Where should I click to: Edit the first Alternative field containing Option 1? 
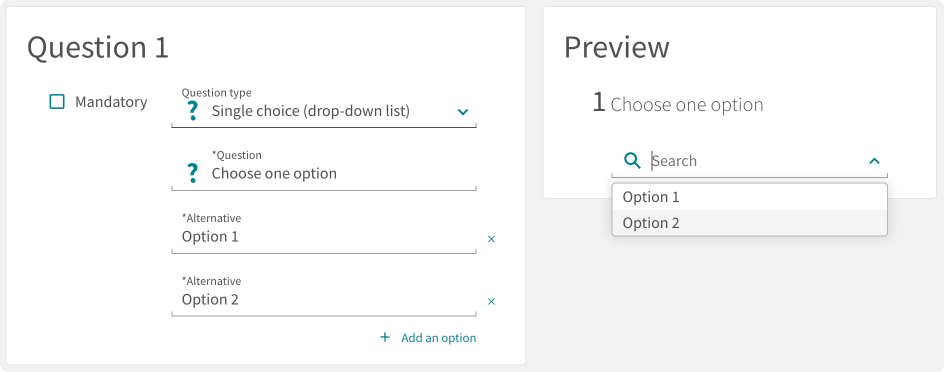point(324,234)
